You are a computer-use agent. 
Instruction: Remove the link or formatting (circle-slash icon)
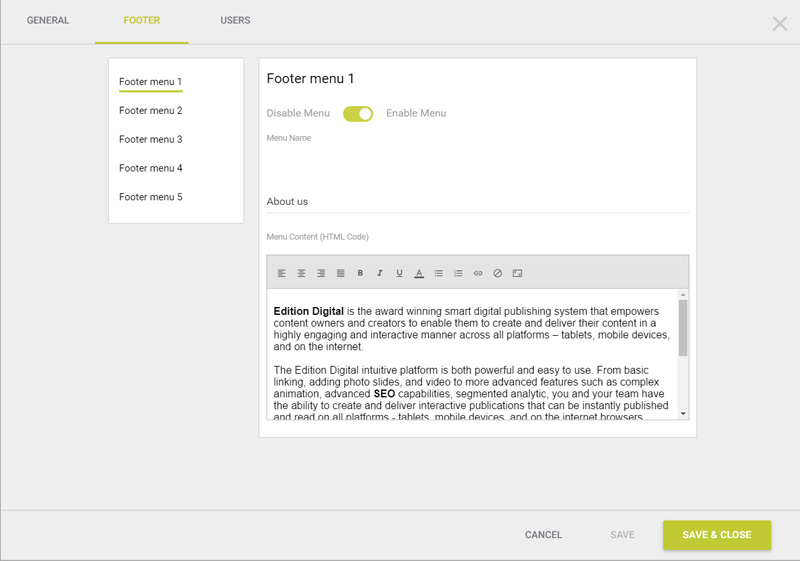tap(497, 273)
